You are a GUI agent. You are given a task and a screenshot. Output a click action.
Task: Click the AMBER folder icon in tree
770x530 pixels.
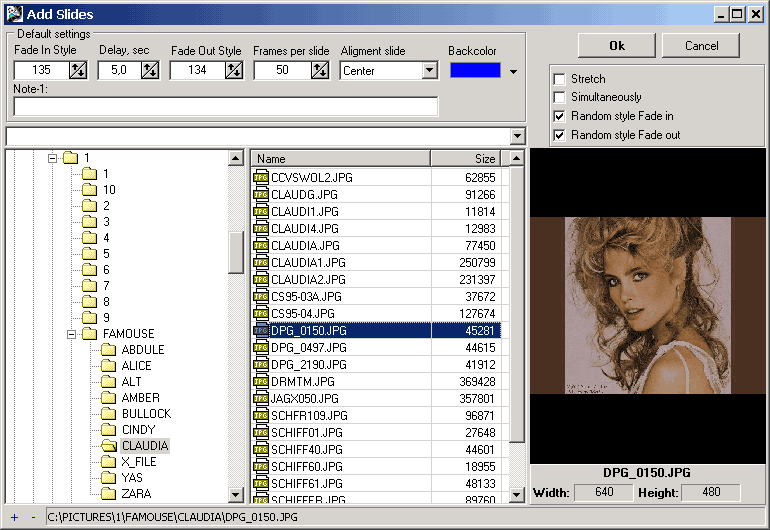pos(108,398)
